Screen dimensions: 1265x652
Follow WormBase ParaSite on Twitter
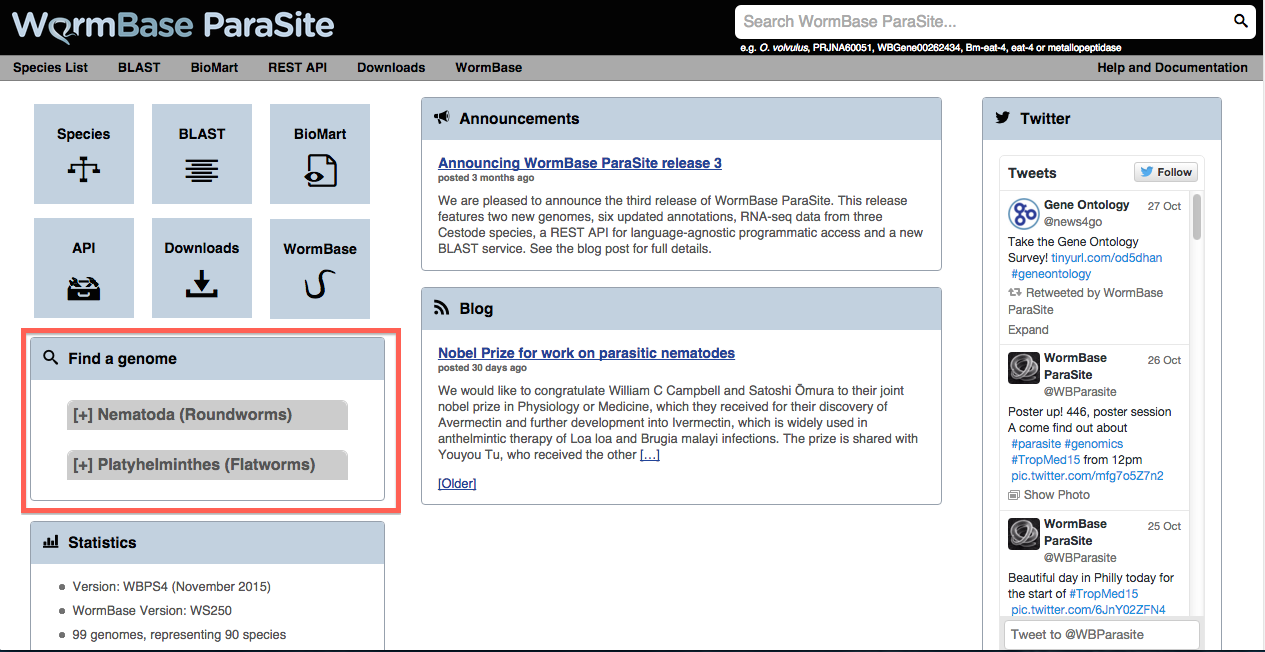(1166, 172)
